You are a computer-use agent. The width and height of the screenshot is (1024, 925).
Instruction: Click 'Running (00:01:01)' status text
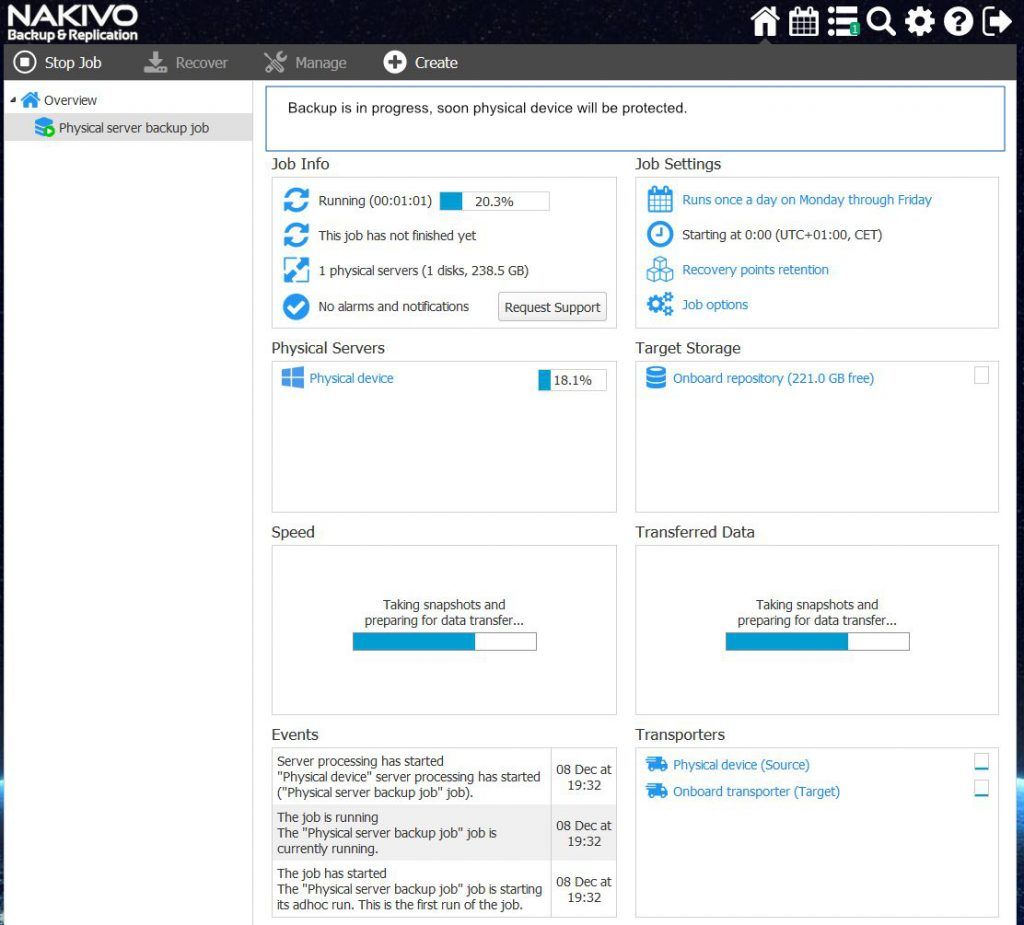pos(375,201)
